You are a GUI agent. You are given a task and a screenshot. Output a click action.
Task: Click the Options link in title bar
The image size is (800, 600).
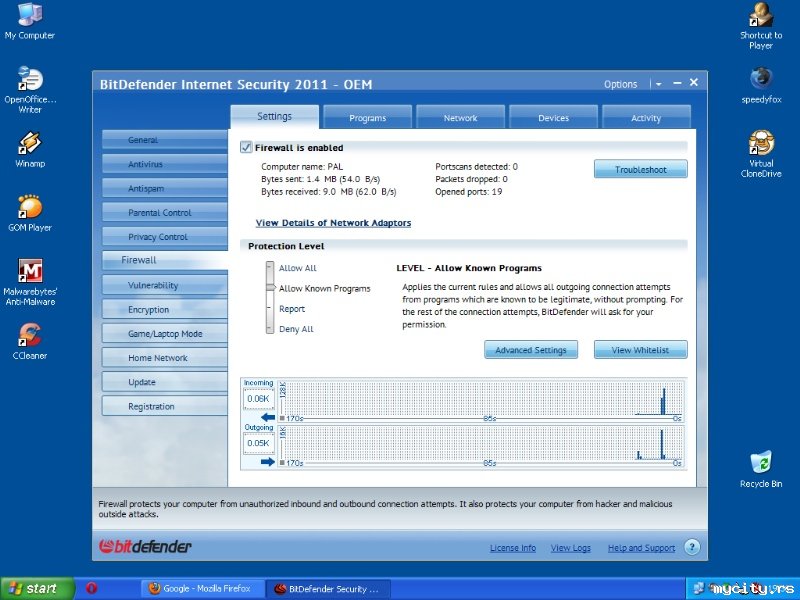click(x=620, y=84)
